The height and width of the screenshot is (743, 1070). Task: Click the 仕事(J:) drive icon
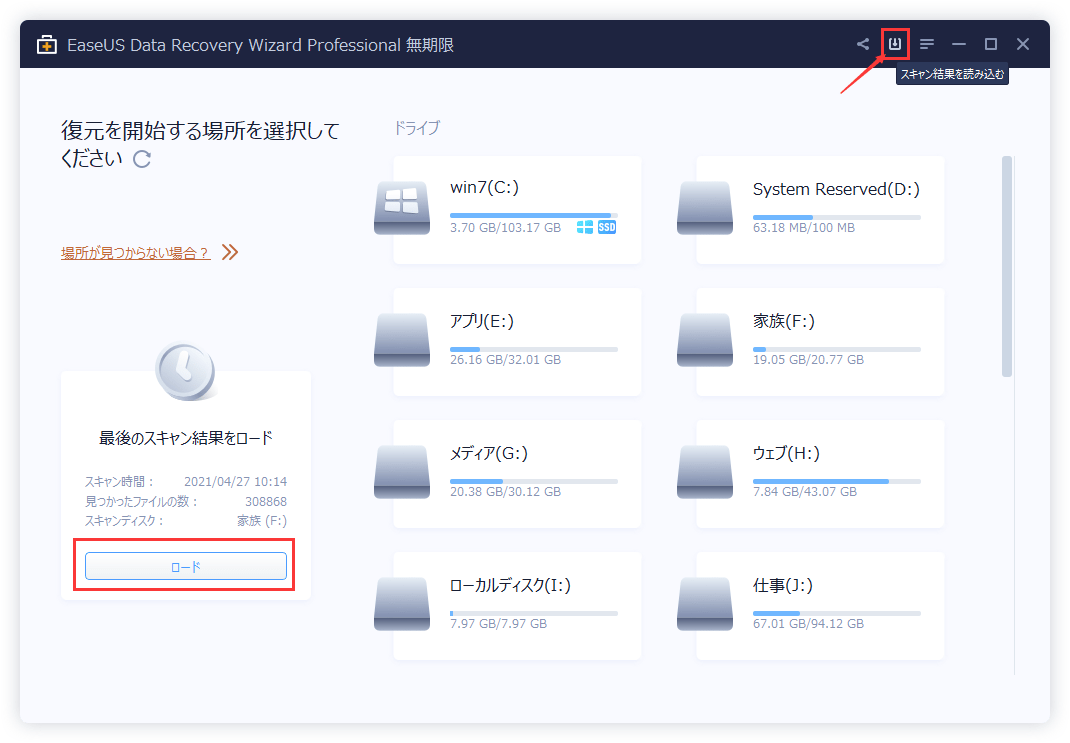click(x=705, y=604)
